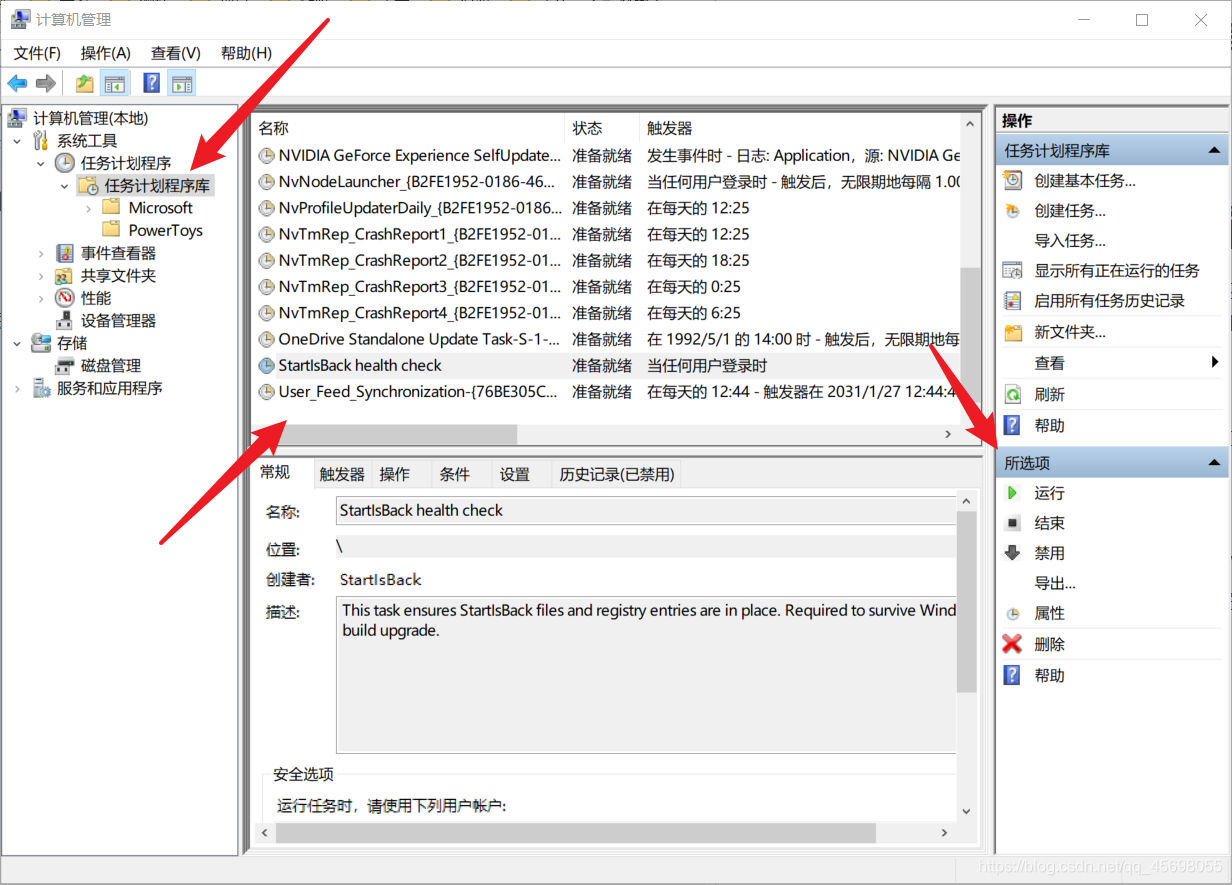This screenshot has height=885, width=1232.
Task: Collapse the 任务计划程序 tree node
Action: 41,163
